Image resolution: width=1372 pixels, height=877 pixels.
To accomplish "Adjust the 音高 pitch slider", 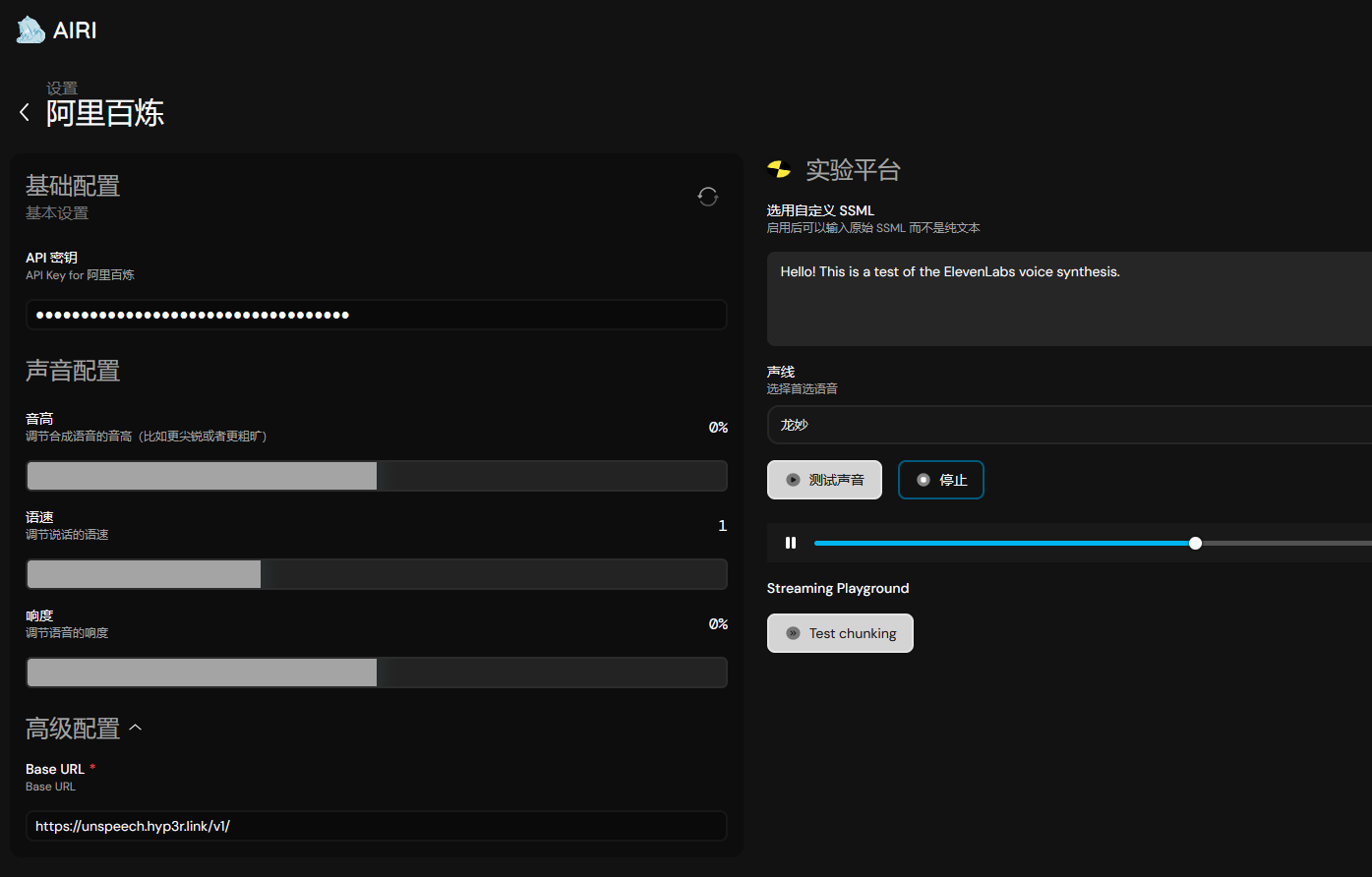I will [x=377, y=476].
